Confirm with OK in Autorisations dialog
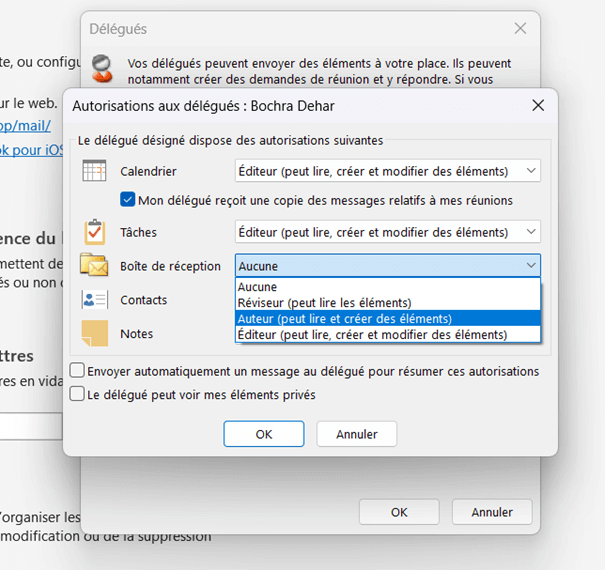Viewport: 605px width, 570px height. coord(264,434)
